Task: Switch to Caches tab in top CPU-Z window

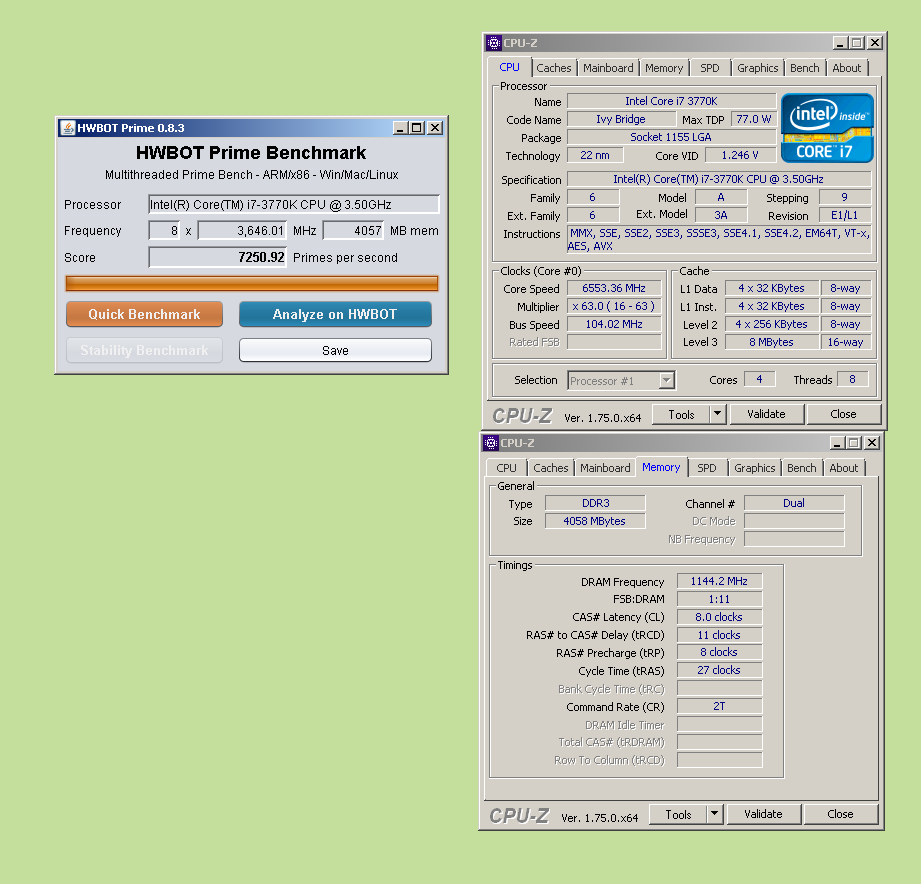Action: 553,68
